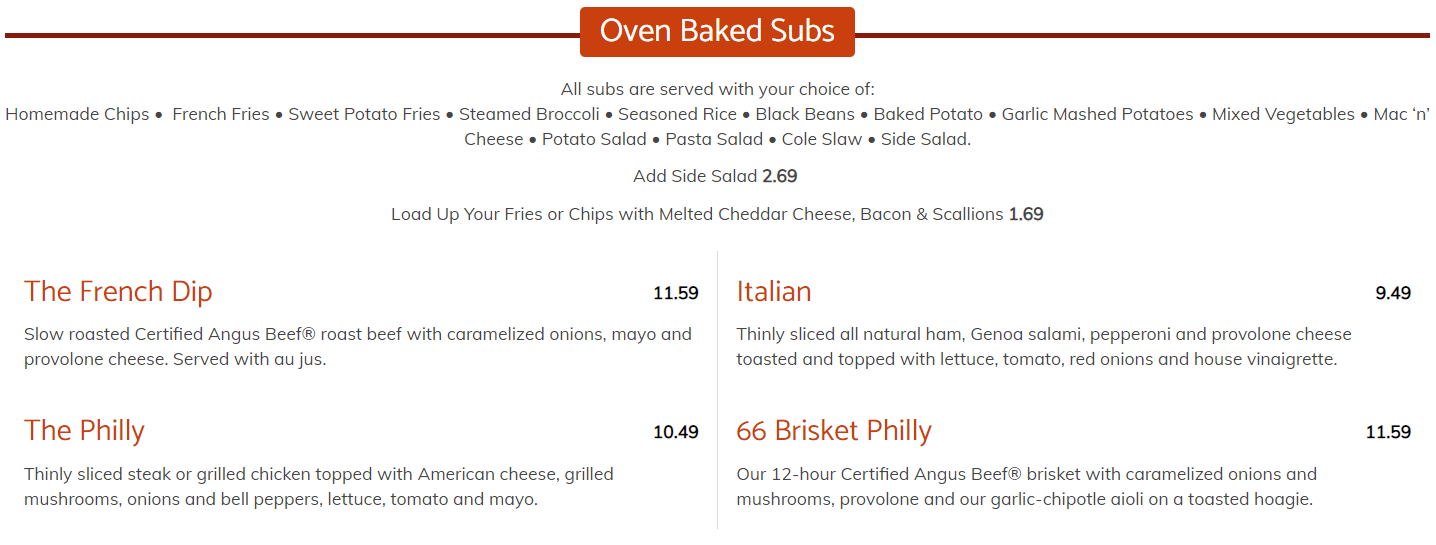Click the French Dip description text
The image size is (1436, 545).
[357, 346]
